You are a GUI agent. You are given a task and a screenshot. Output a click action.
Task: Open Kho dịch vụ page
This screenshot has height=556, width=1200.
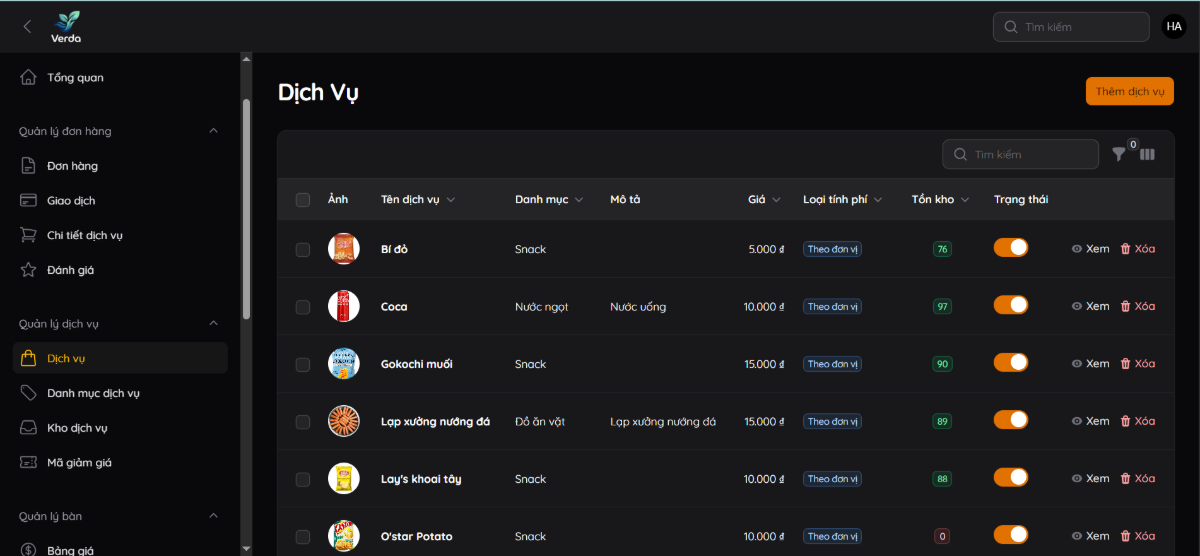click(120, 428)
